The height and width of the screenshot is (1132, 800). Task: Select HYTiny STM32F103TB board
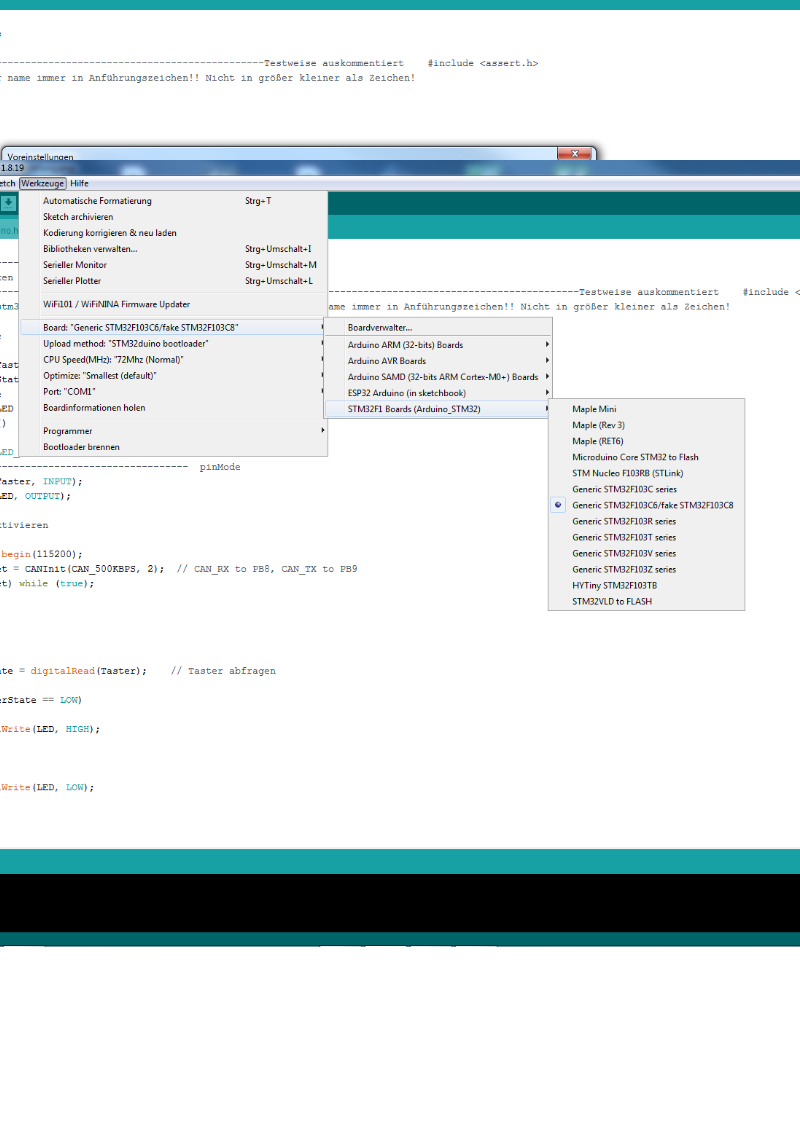646,585
